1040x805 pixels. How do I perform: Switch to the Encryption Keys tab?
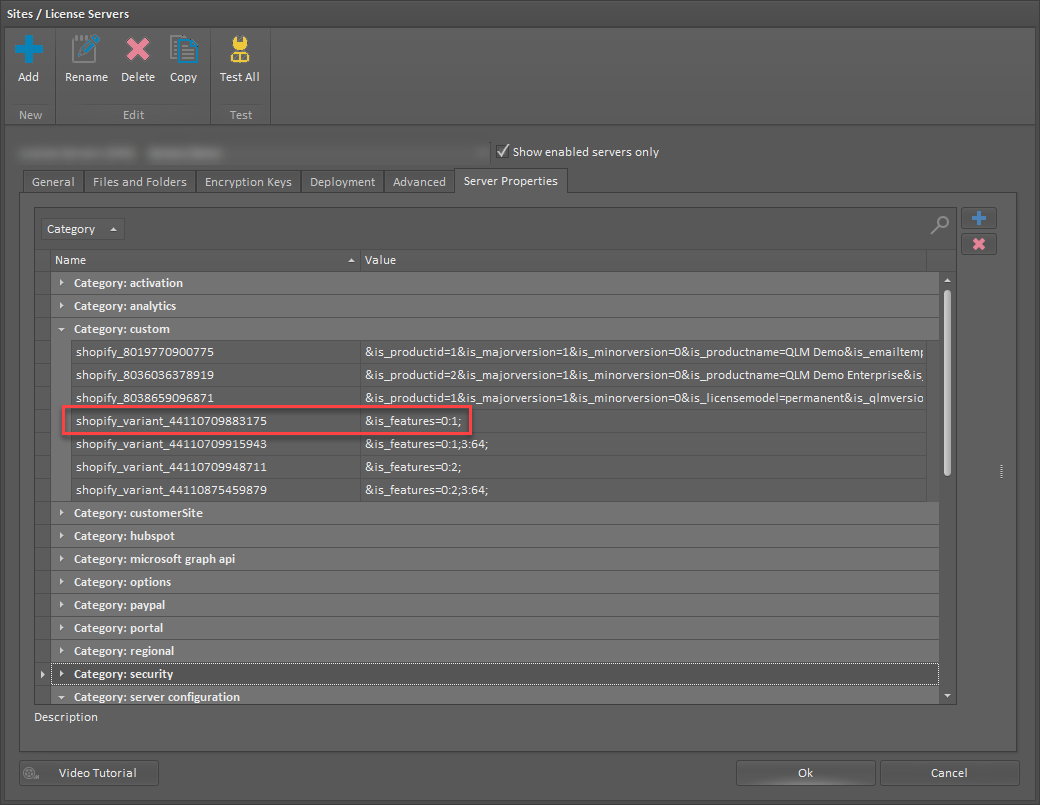click(x=248, y=182)
